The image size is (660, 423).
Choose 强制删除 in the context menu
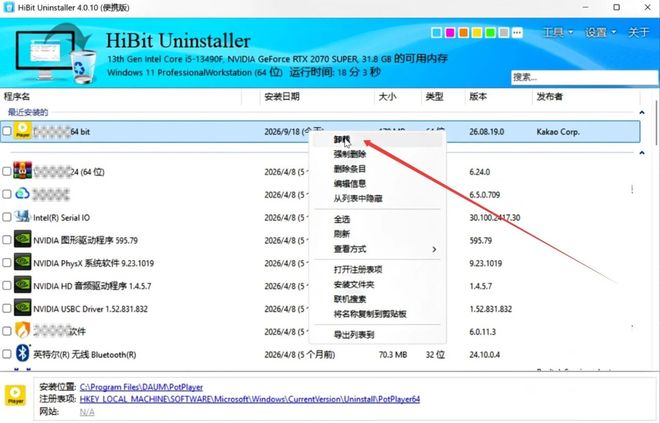(377, 154)
